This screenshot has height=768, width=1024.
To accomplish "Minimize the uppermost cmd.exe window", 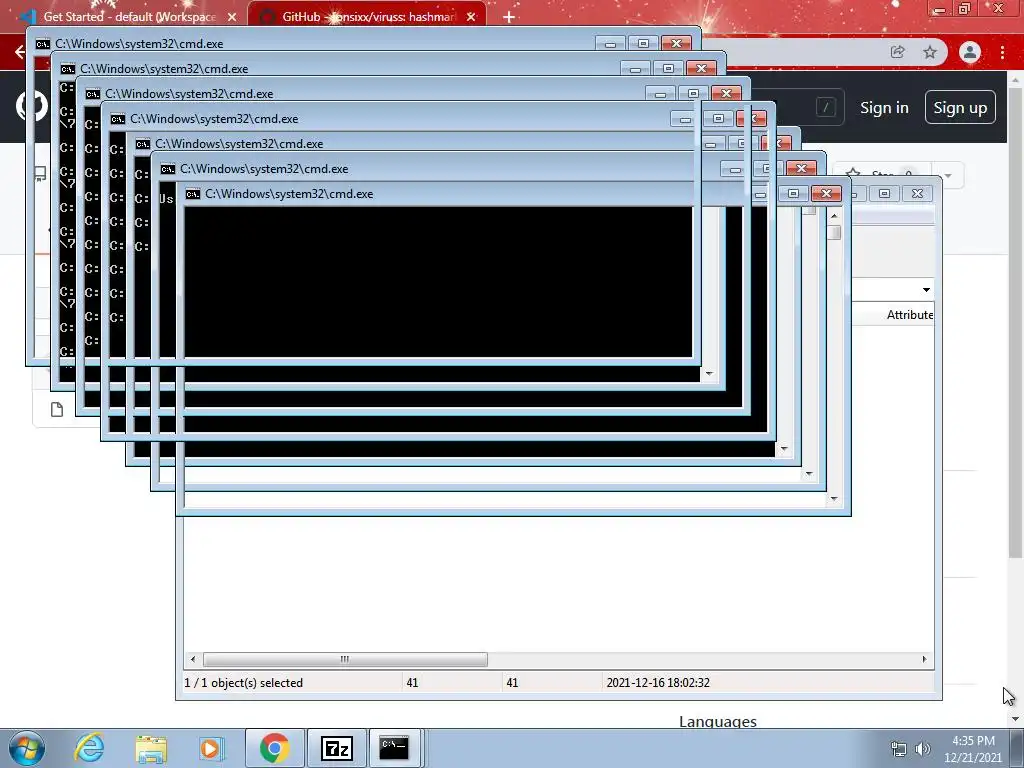I will pos(611,44).
